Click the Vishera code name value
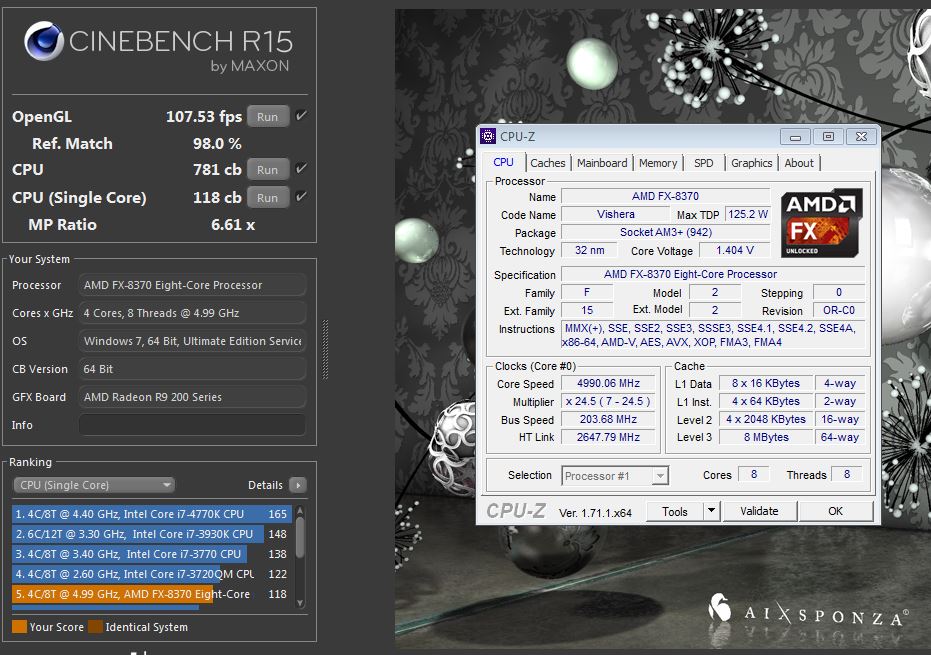931x655 pixels. point(616,214)
